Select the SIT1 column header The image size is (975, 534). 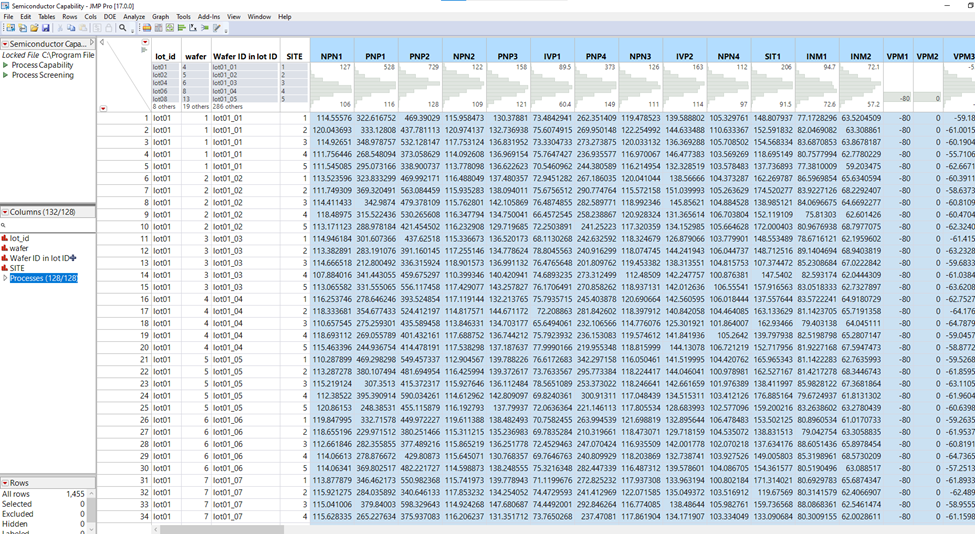tap(773, 56)
